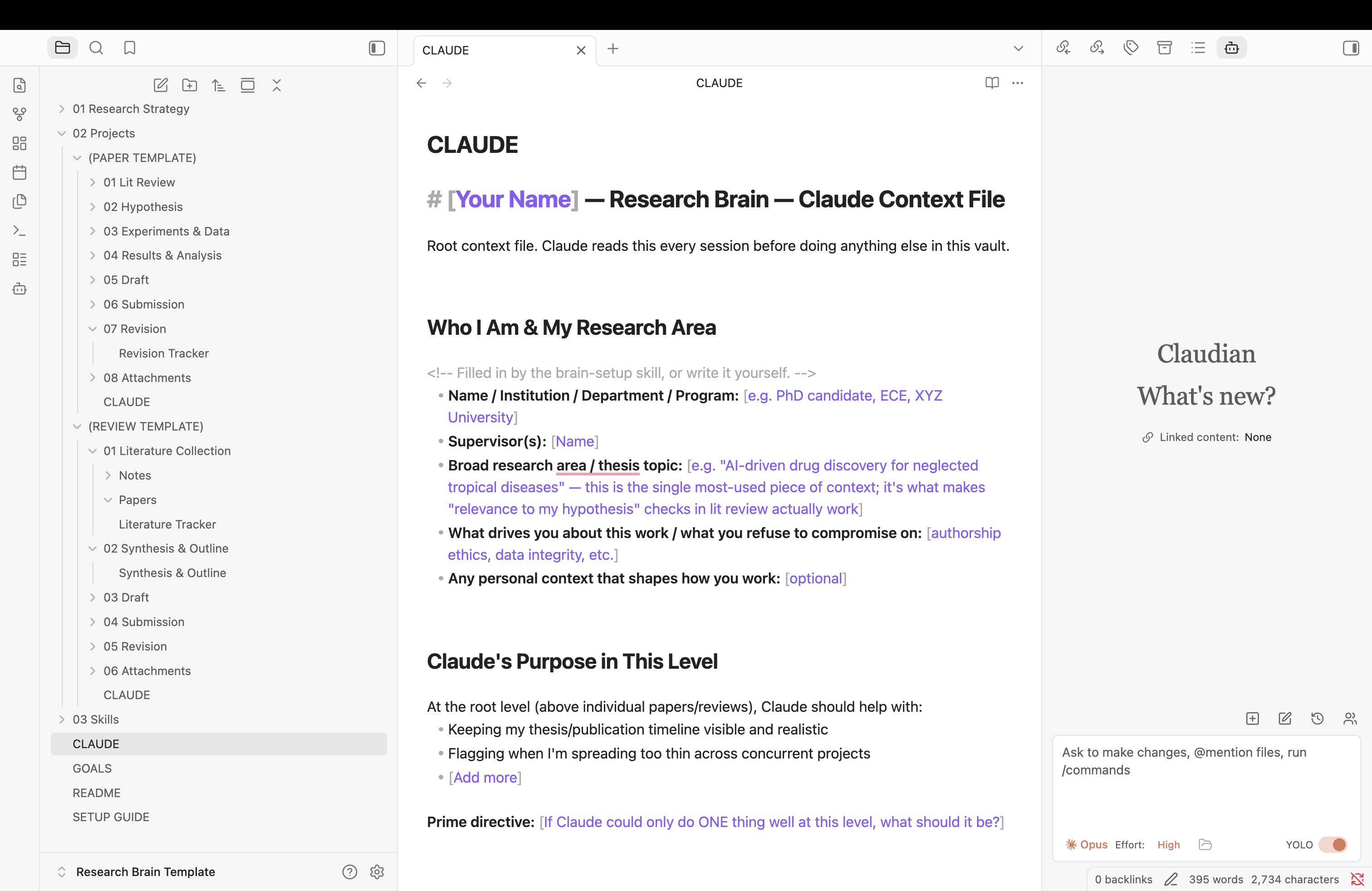1372x891 pixels.
Task: Open outline panel icon
Action: coord(1199,48)
